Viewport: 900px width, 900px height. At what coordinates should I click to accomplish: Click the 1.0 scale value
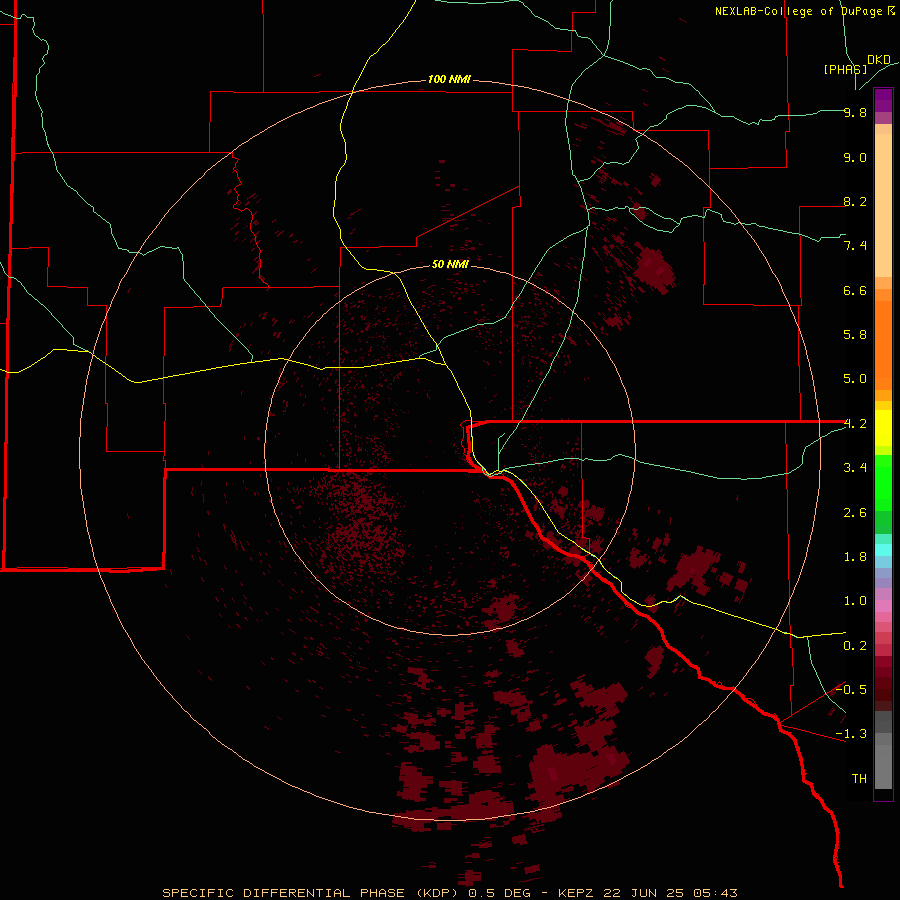pos(855,601)
